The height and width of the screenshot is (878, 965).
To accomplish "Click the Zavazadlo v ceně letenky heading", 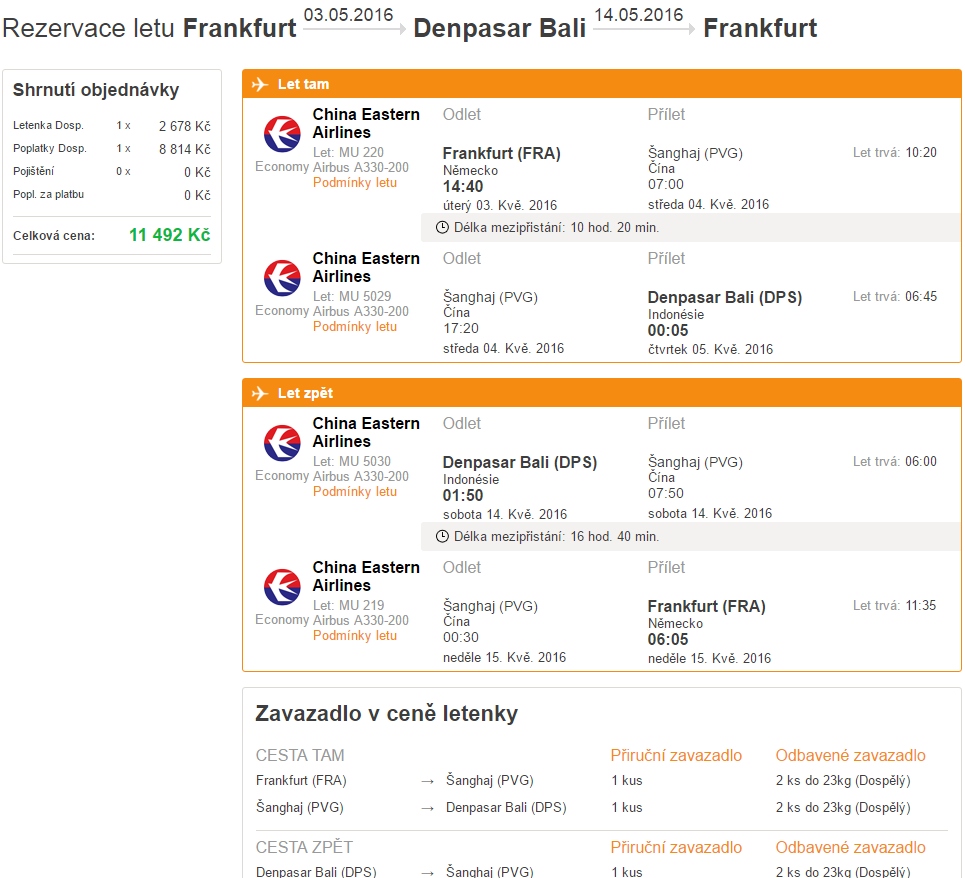I will click(x=386, y=714).
